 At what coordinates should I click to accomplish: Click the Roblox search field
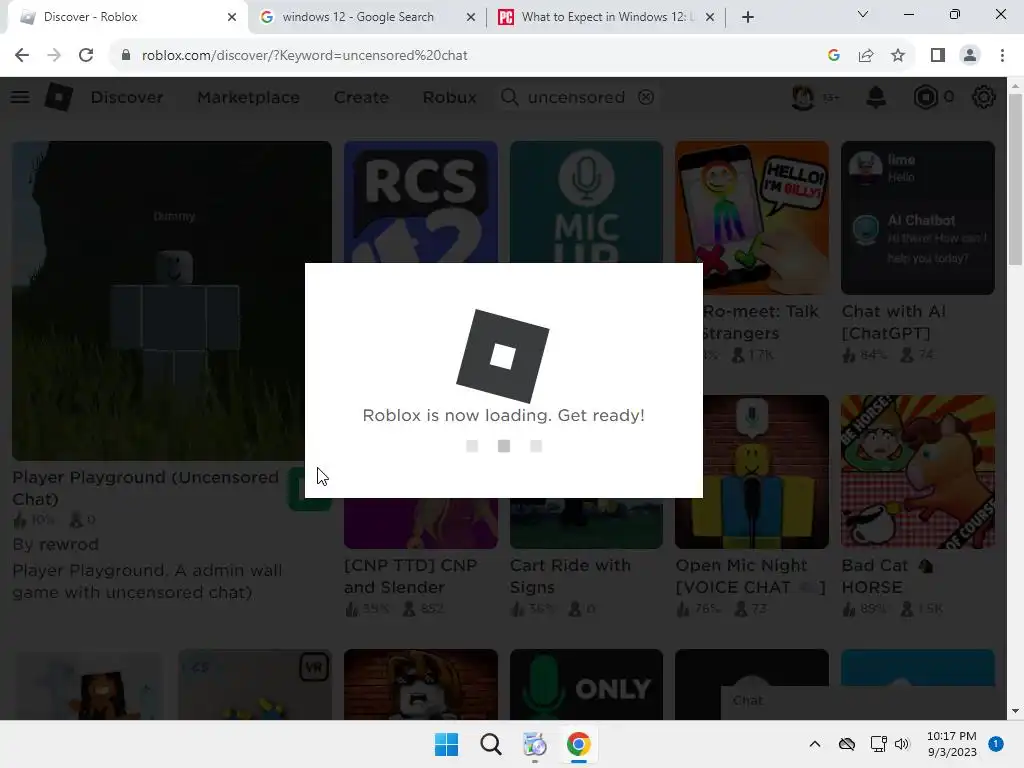click(x=576, y=97)
